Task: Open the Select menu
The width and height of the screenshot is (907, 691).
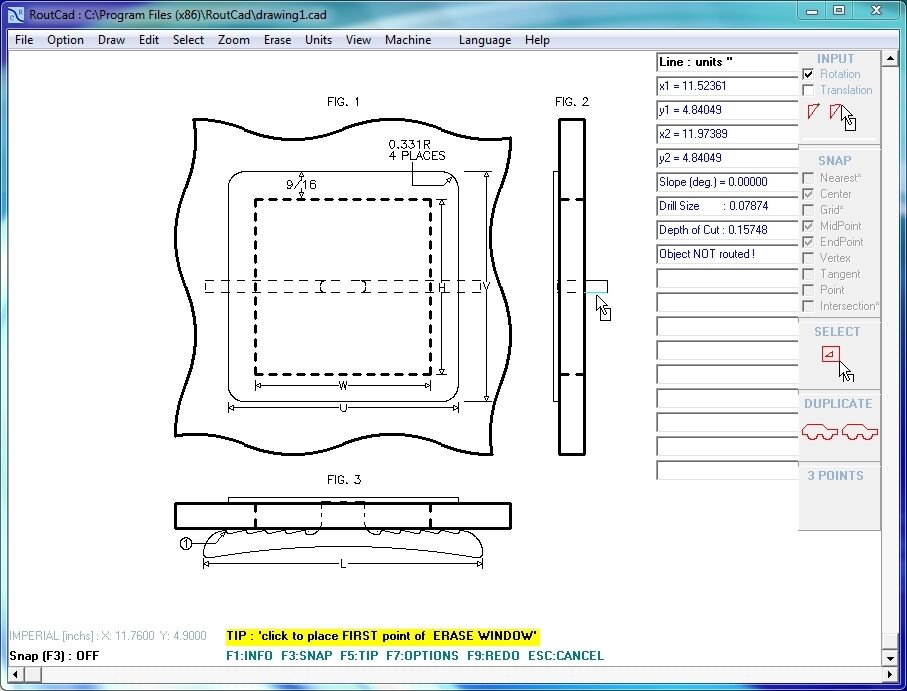Action: coord(188,40)
